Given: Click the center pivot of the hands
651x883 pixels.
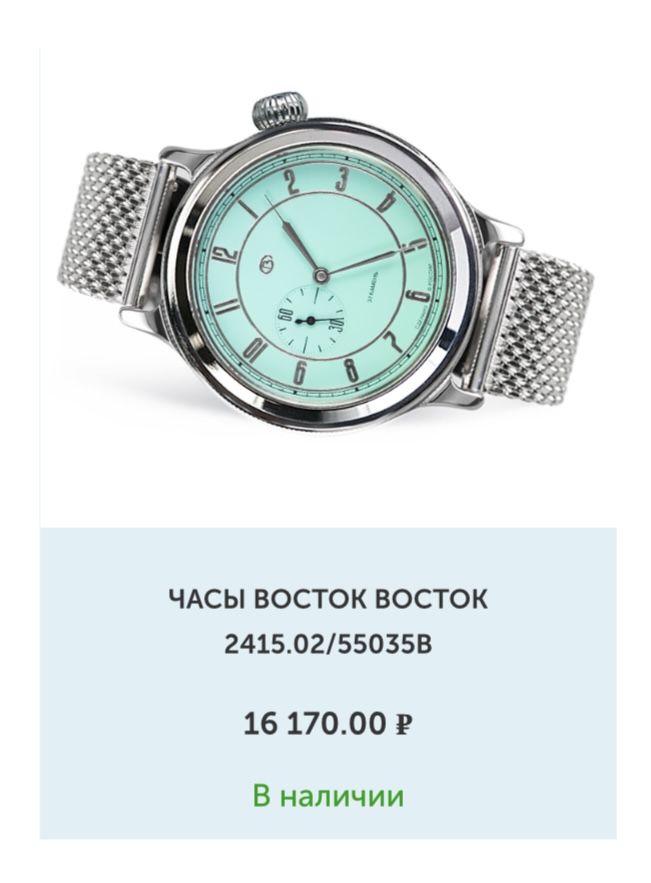Looking at the screenshot, I should (320, 275).
